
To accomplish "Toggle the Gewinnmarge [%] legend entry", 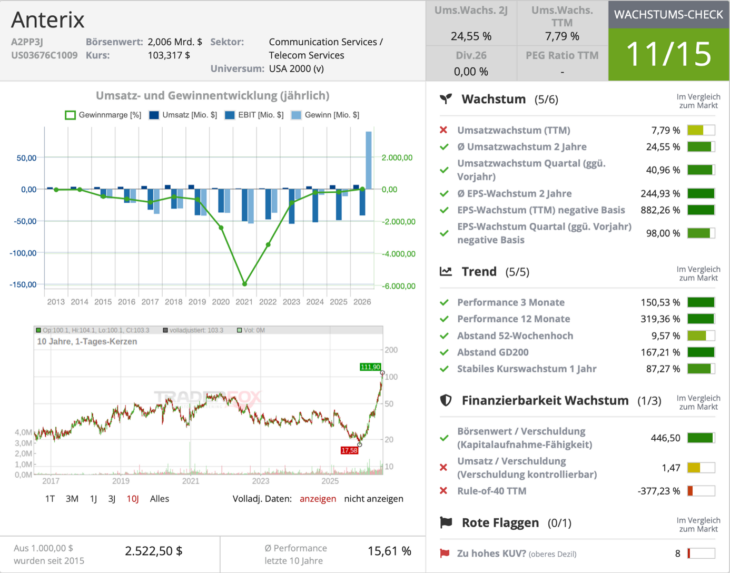I will click(103, 115).
